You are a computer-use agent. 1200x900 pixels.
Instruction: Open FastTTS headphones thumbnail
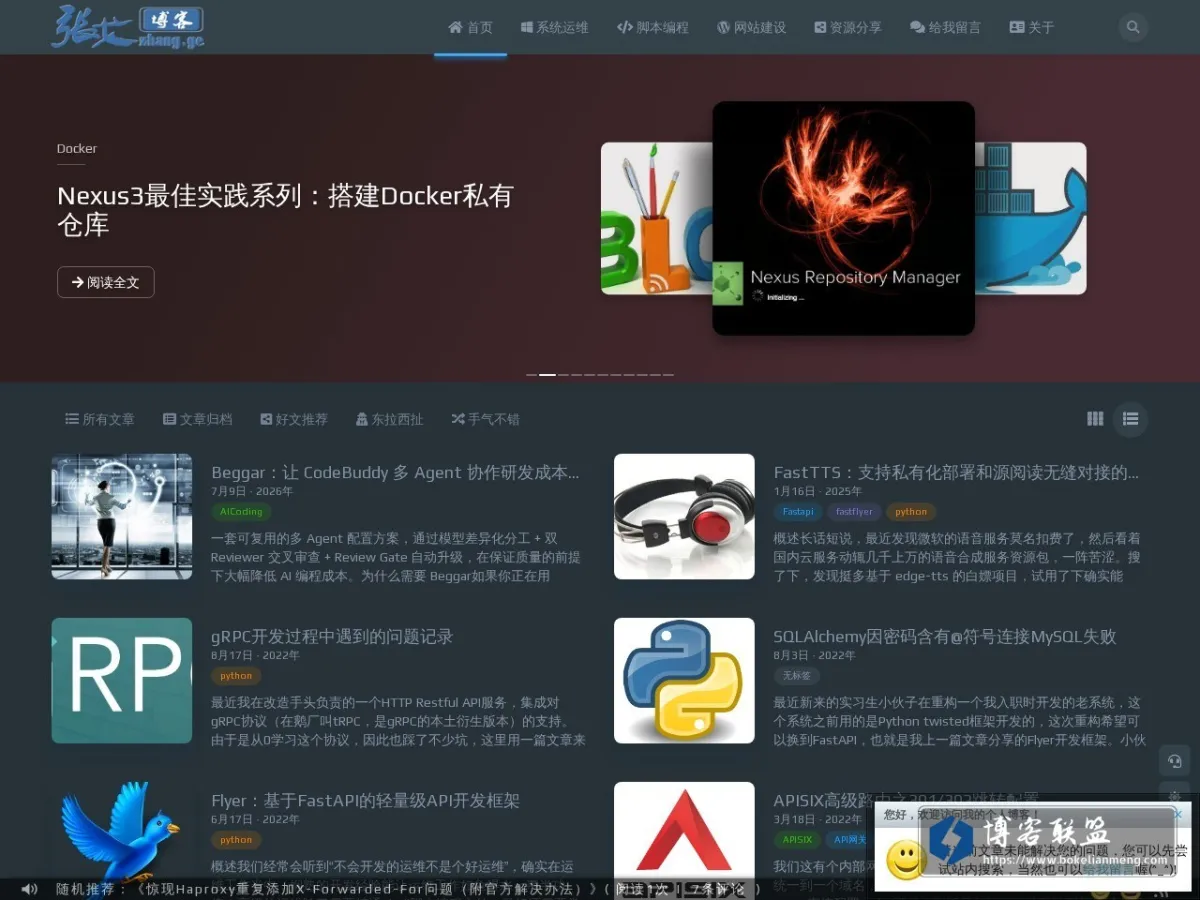pyautogui.click(x=684, y=517)
